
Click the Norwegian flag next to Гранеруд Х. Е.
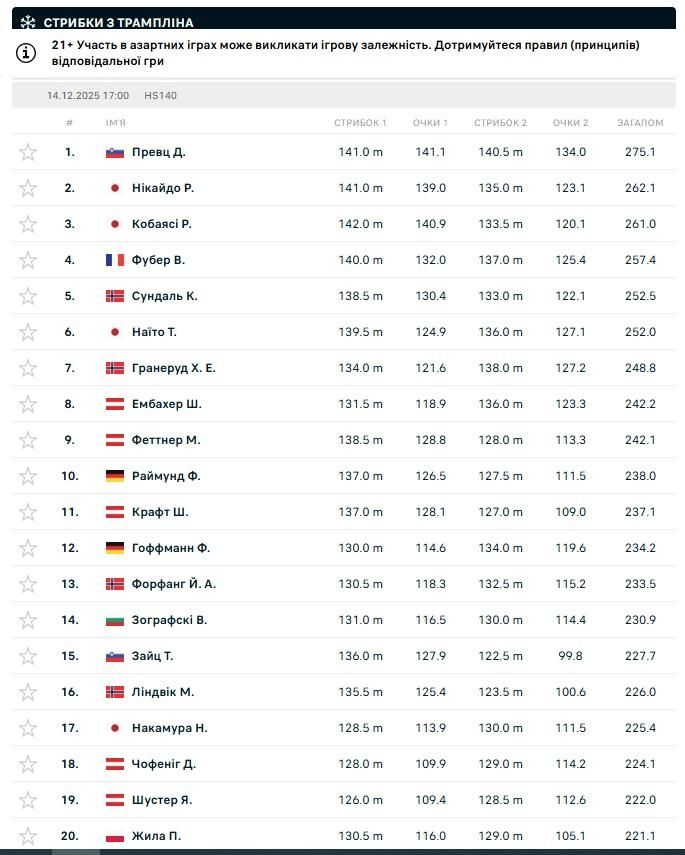(x=115, y=368)
